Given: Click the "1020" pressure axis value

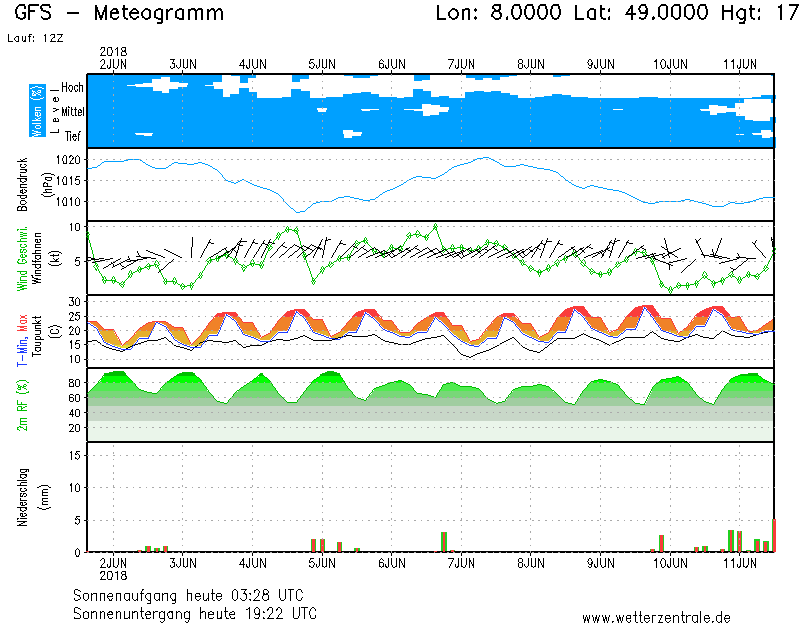Looking at the screenshot, I should 68,160.
